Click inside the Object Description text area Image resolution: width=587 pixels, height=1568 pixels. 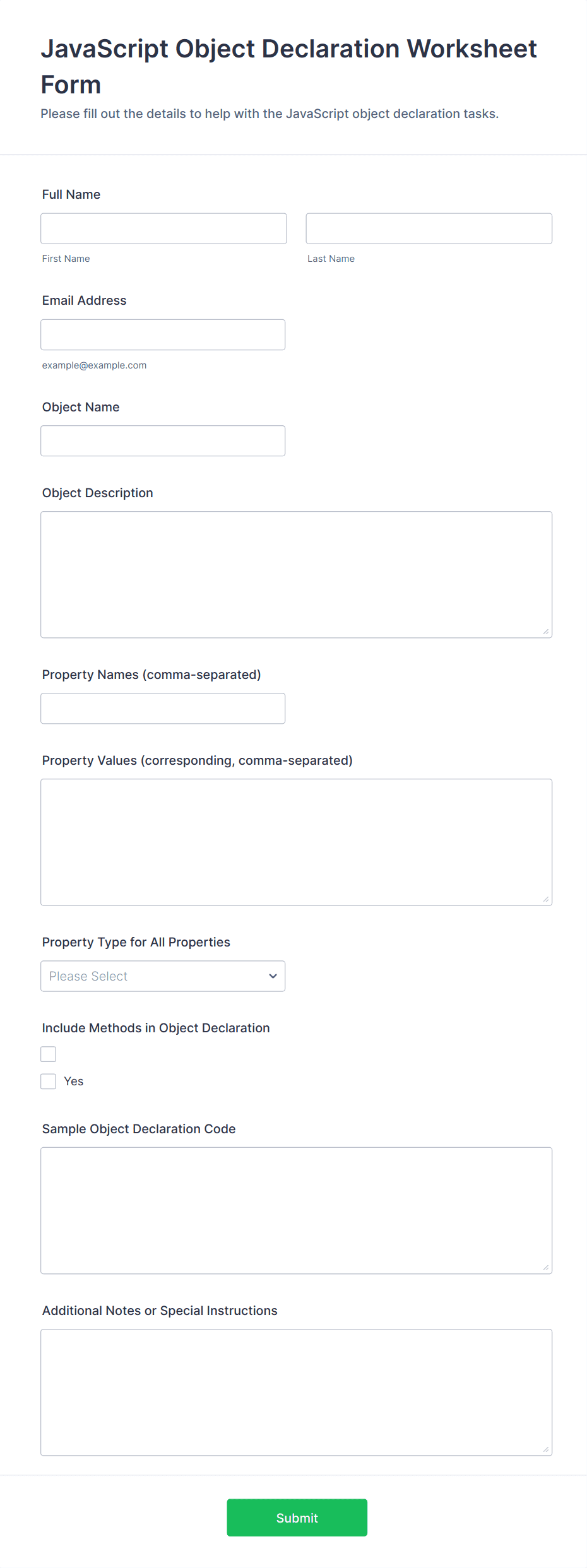coord(296,574)
